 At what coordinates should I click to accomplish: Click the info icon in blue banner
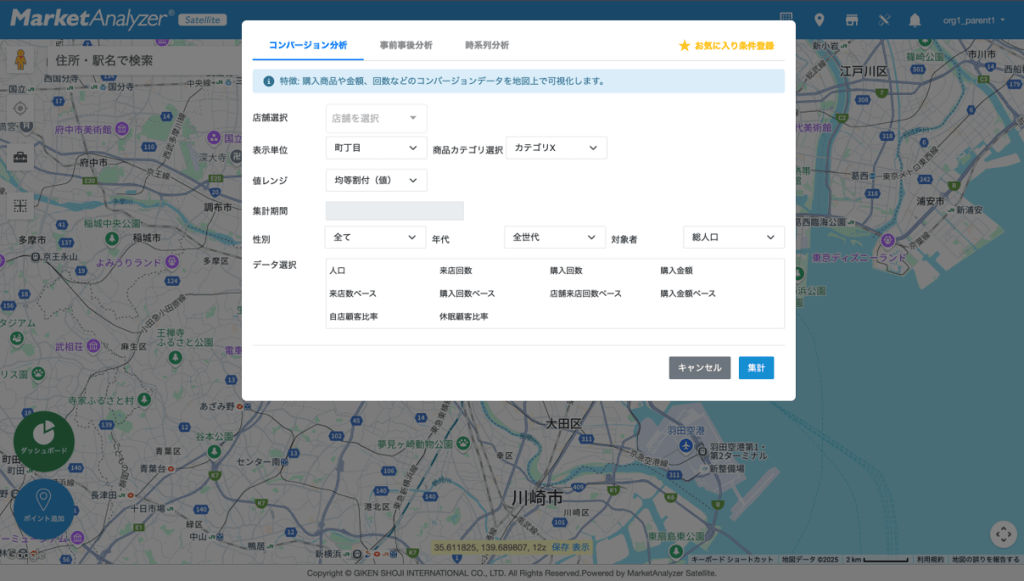[268, 82]
